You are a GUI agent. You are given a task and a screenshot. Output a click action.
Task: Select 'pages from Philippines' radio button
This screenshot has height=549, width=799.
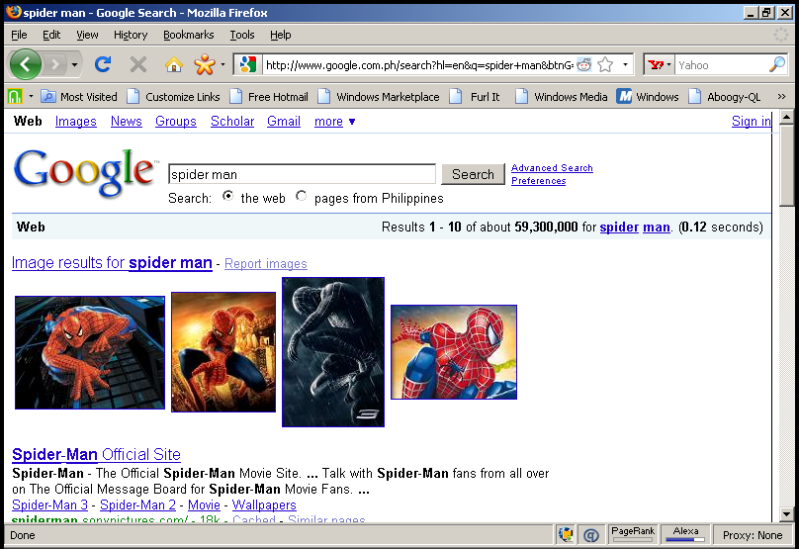tap(301, 196)
